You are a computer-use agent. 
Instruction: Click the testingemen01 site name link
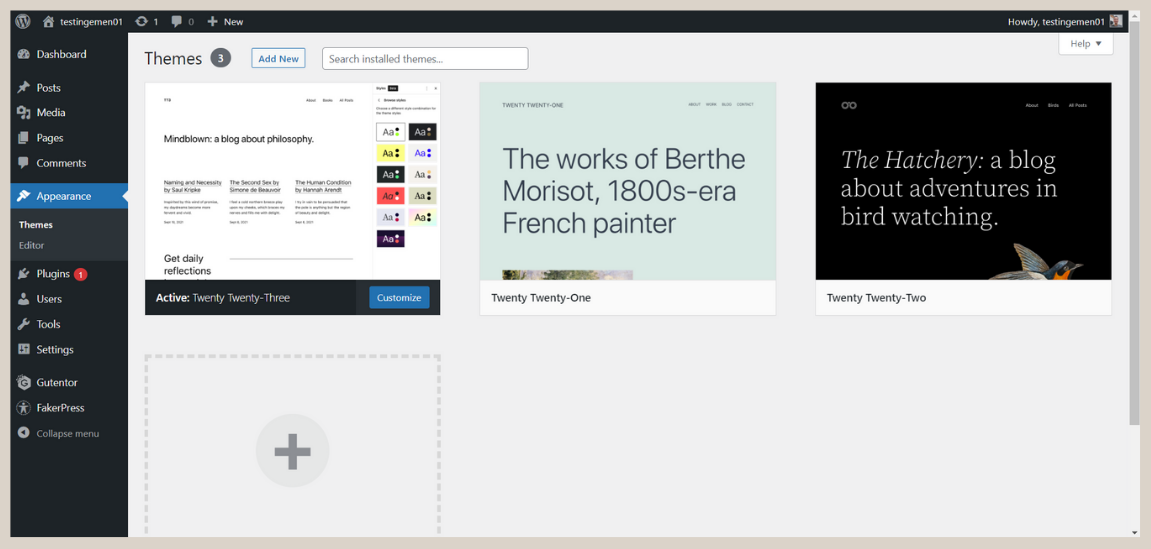coord(91,21)
